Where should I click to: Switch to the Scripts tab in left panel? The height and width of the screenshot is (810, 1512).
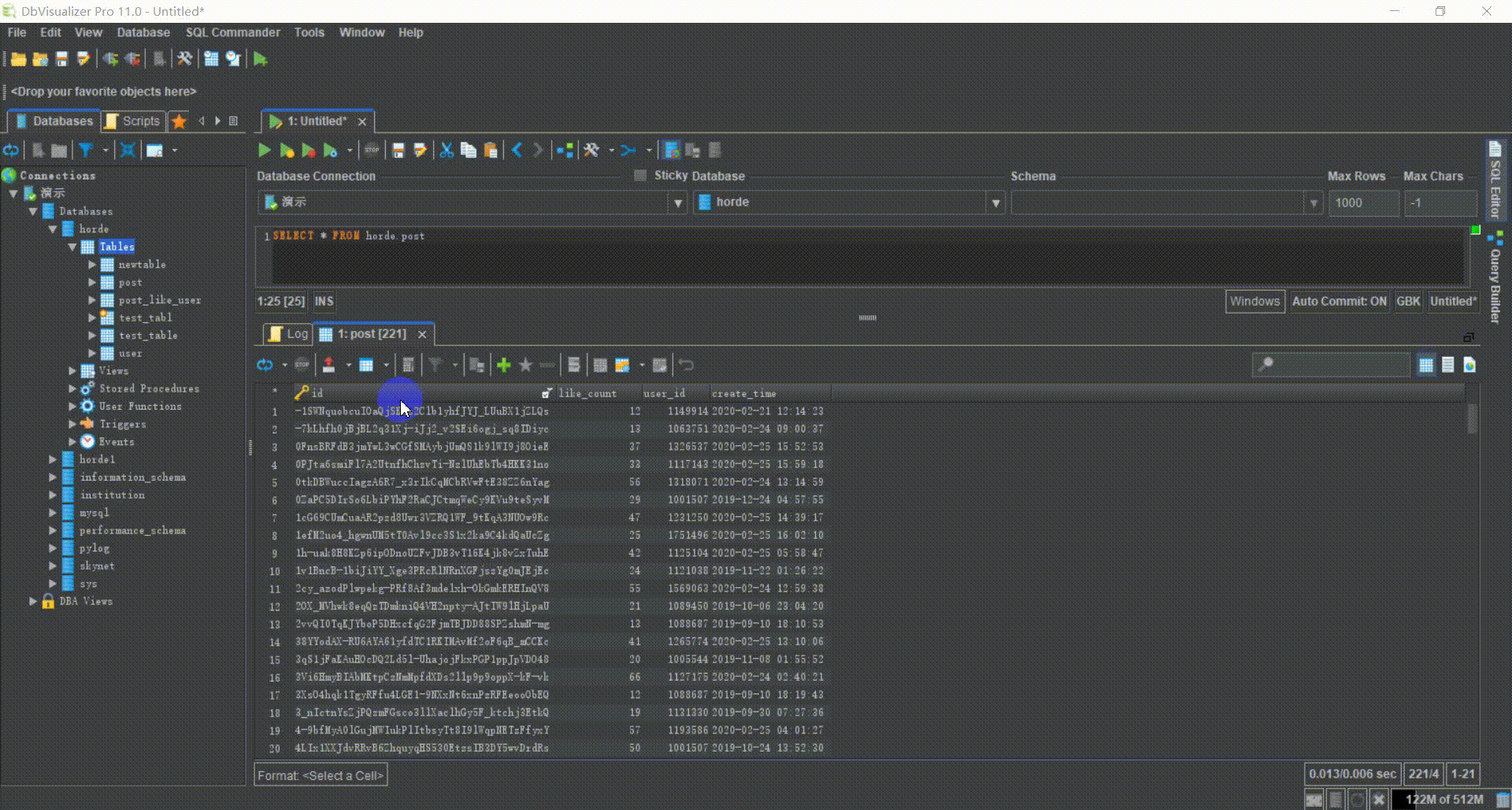(132, 121)
